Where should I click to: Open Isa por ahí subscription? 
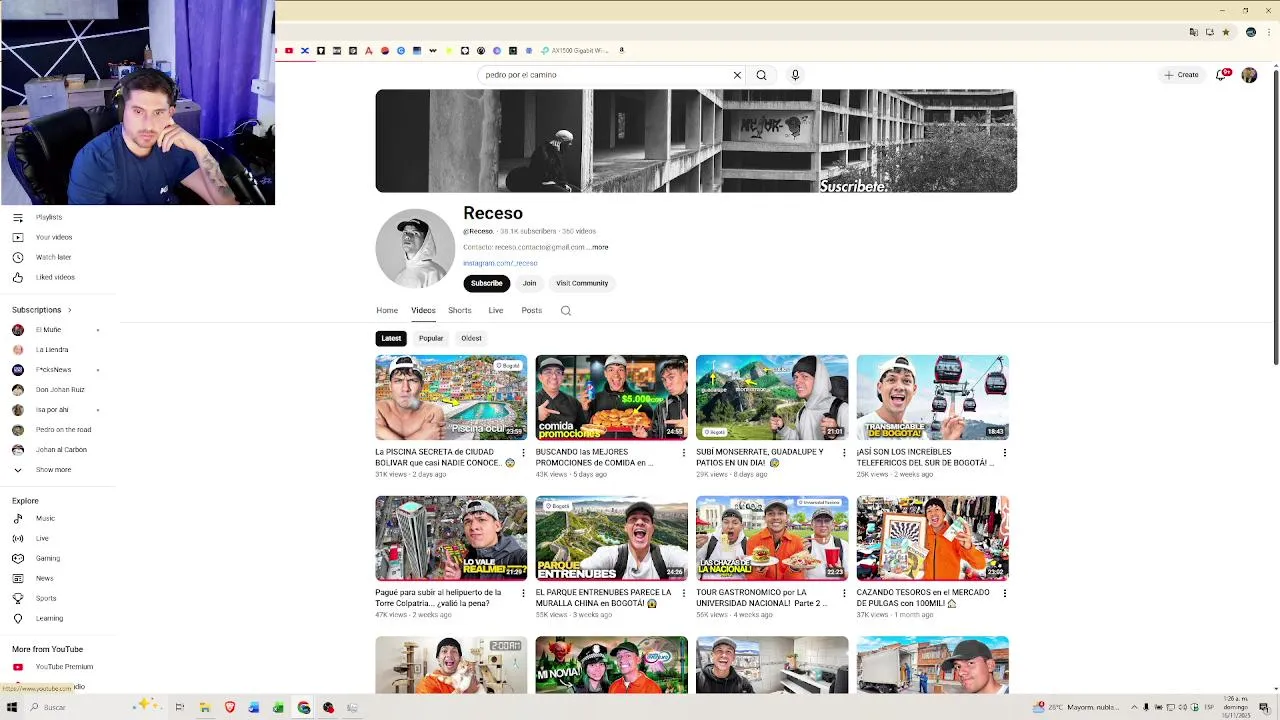[52, 410]
